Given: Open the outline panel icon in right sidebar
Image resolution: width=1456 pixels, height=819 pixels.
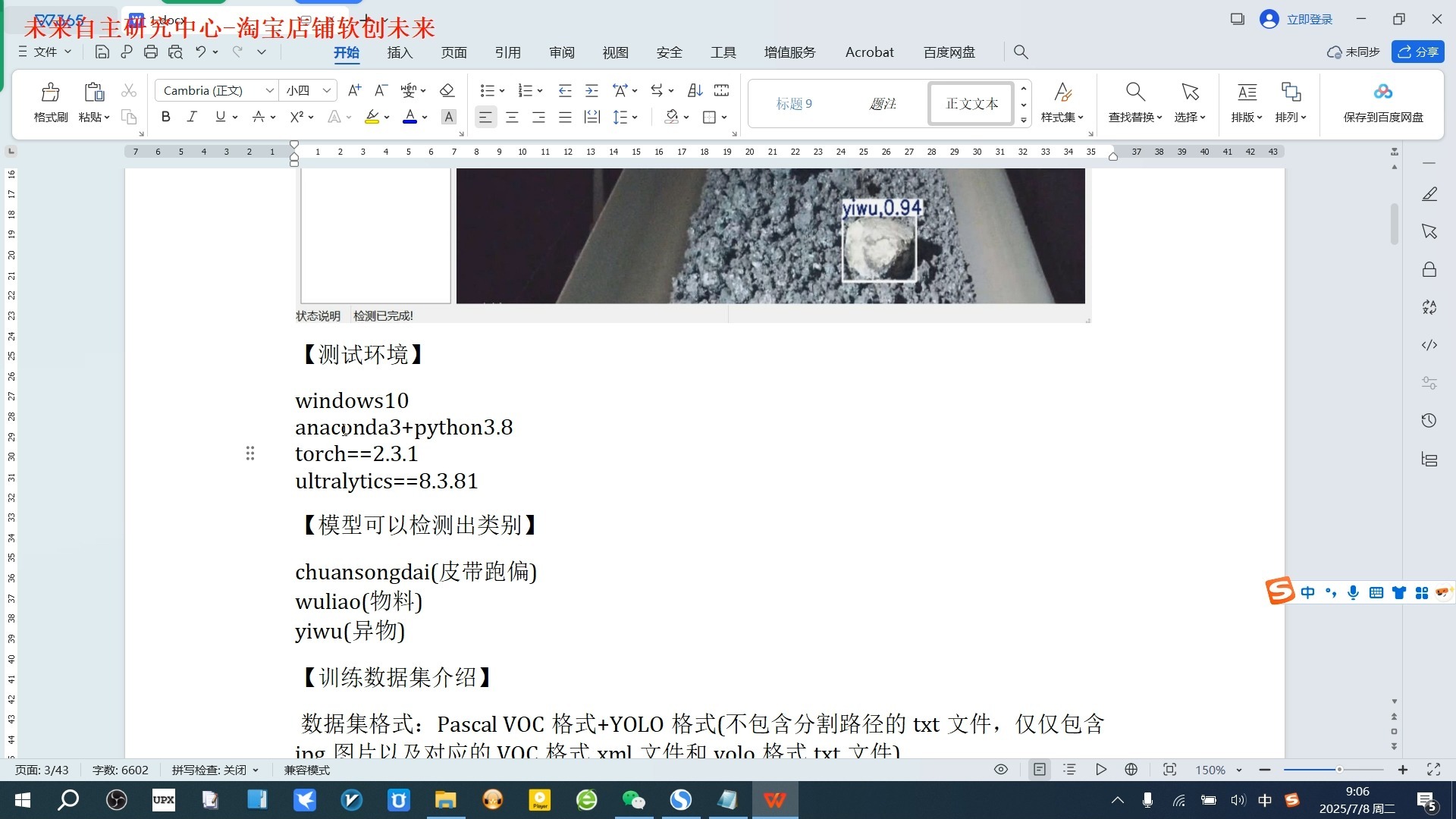Looking at the screenshot, I should tap(1430, 459).
